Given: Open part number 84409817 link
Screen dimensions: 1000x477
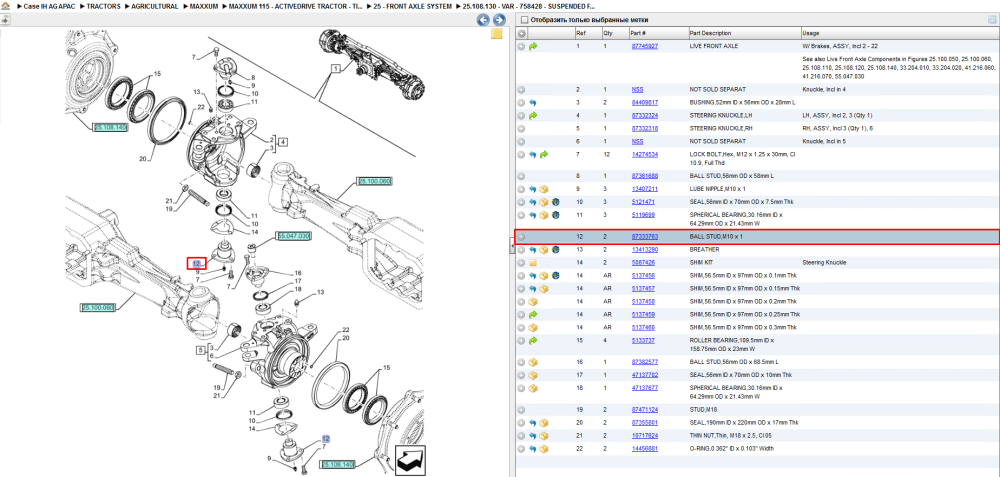Looking at the screenshot, I should [x=644, y=102].
